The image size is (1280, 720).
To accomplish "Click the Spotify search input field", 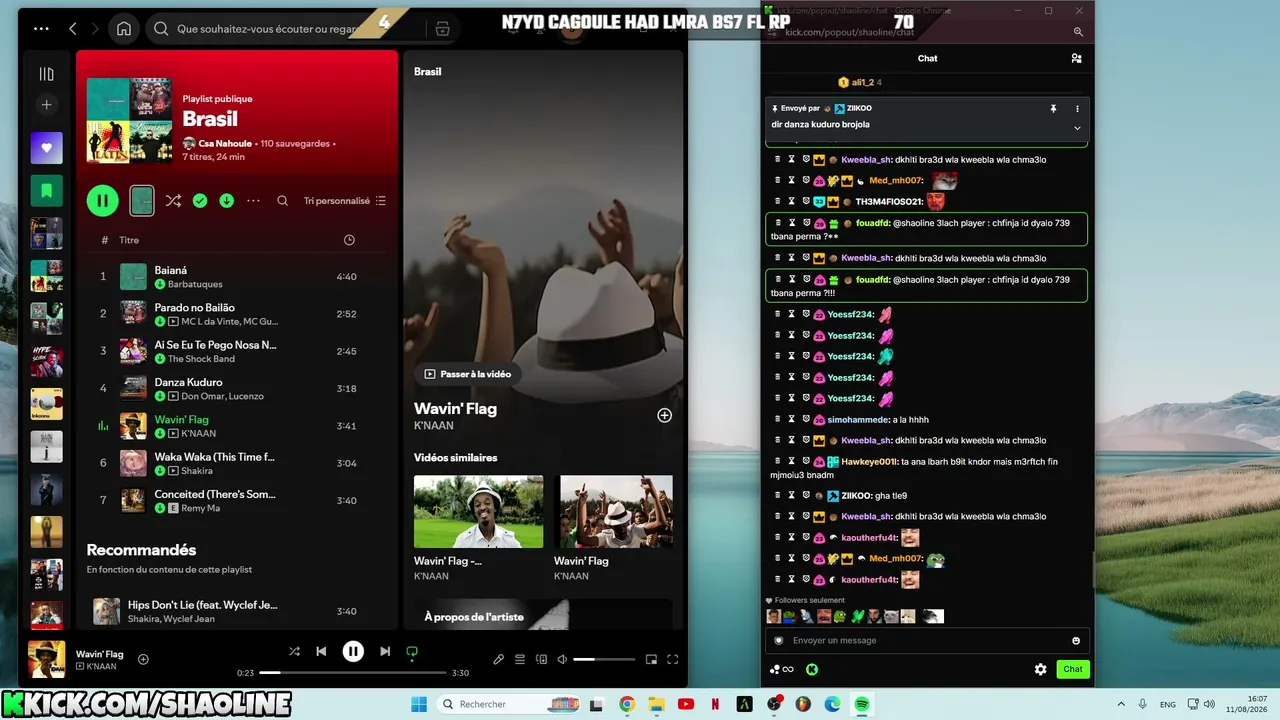I will (266, 29).
